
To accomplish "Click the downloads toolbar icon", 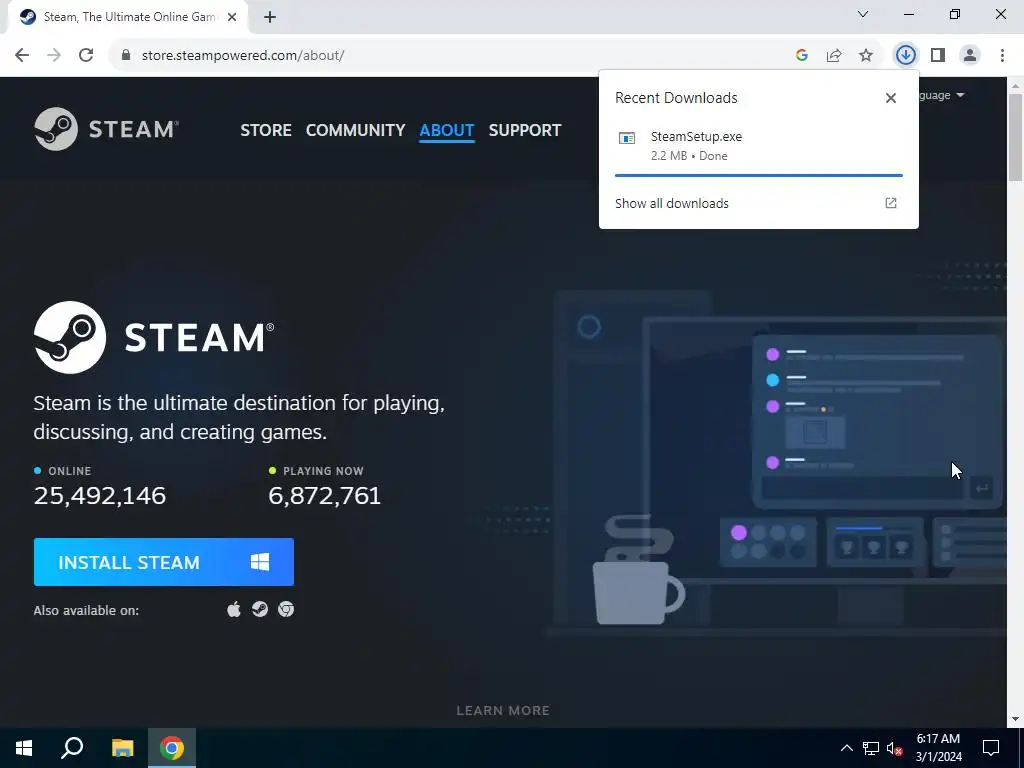I will (x=905, y=55).
